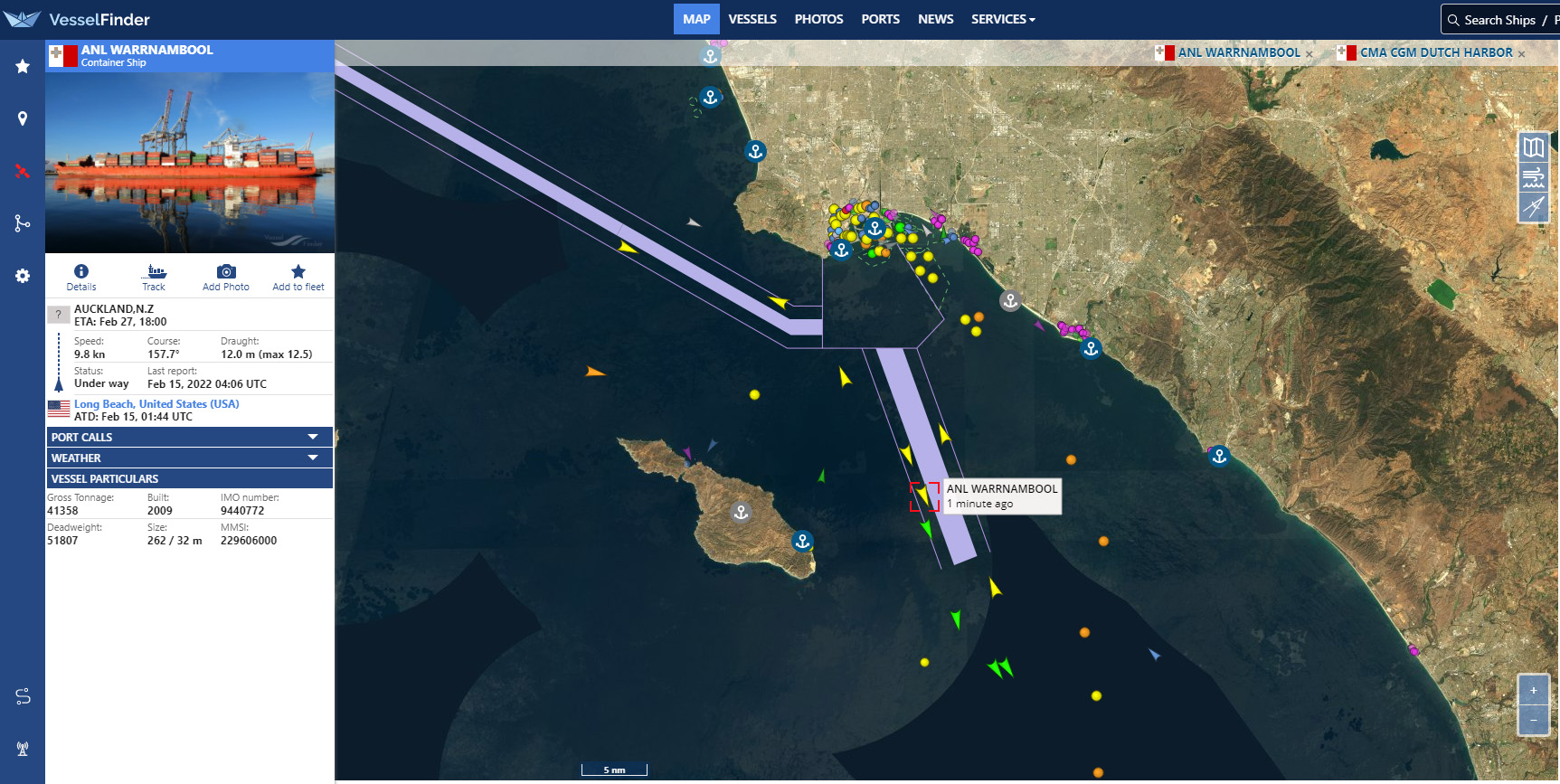Show vessel Track

point(154,277)
